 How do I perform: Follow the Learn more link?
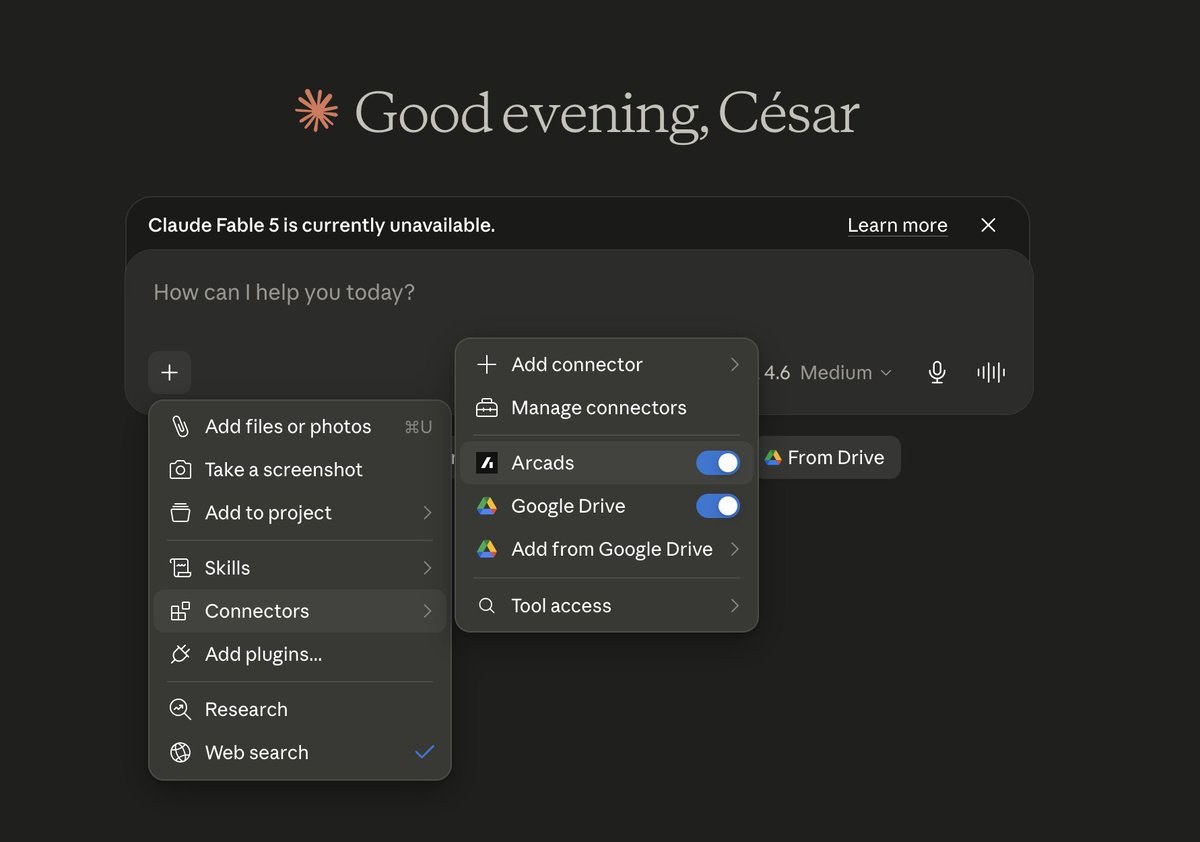click(897, 225)
